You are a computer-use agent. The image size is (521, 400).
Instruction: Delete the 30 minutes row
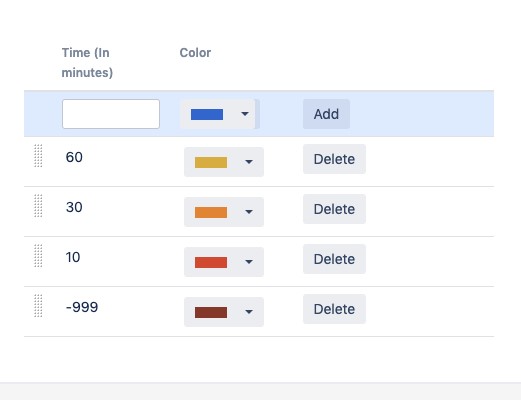point(334,209)
